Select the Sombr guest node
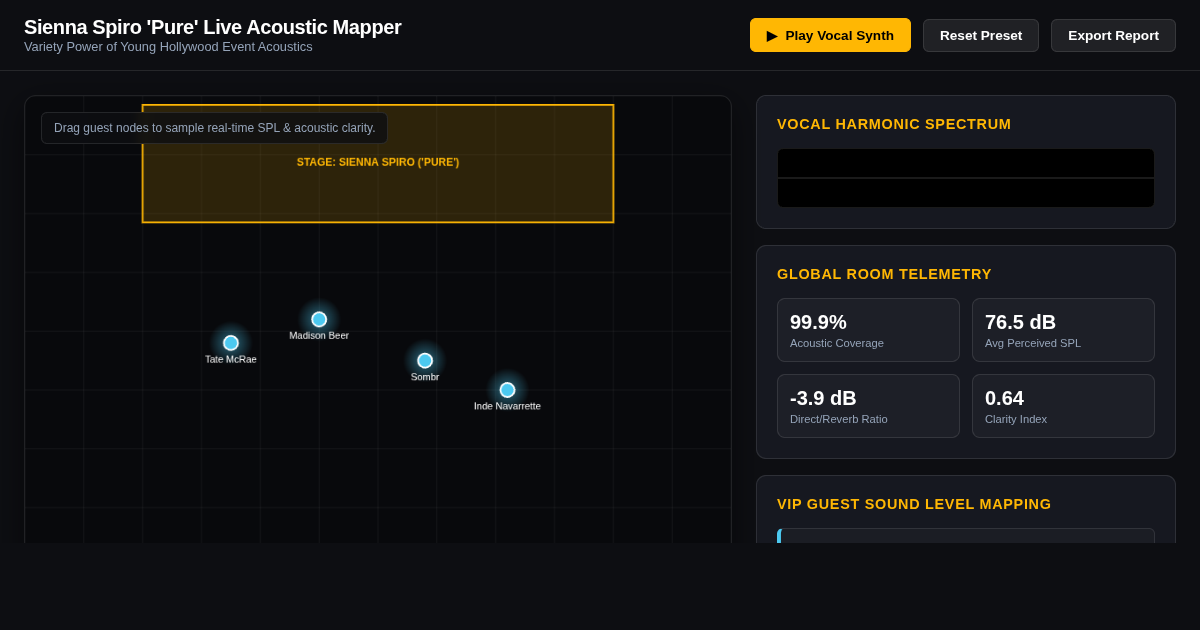This screenshot has width=1200, height=630. (x=425, y=360)
